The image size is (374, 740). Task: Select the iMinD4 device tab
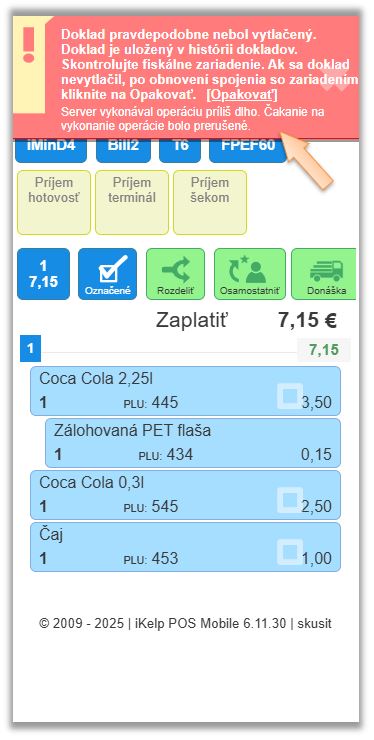[x=51, y=150]
